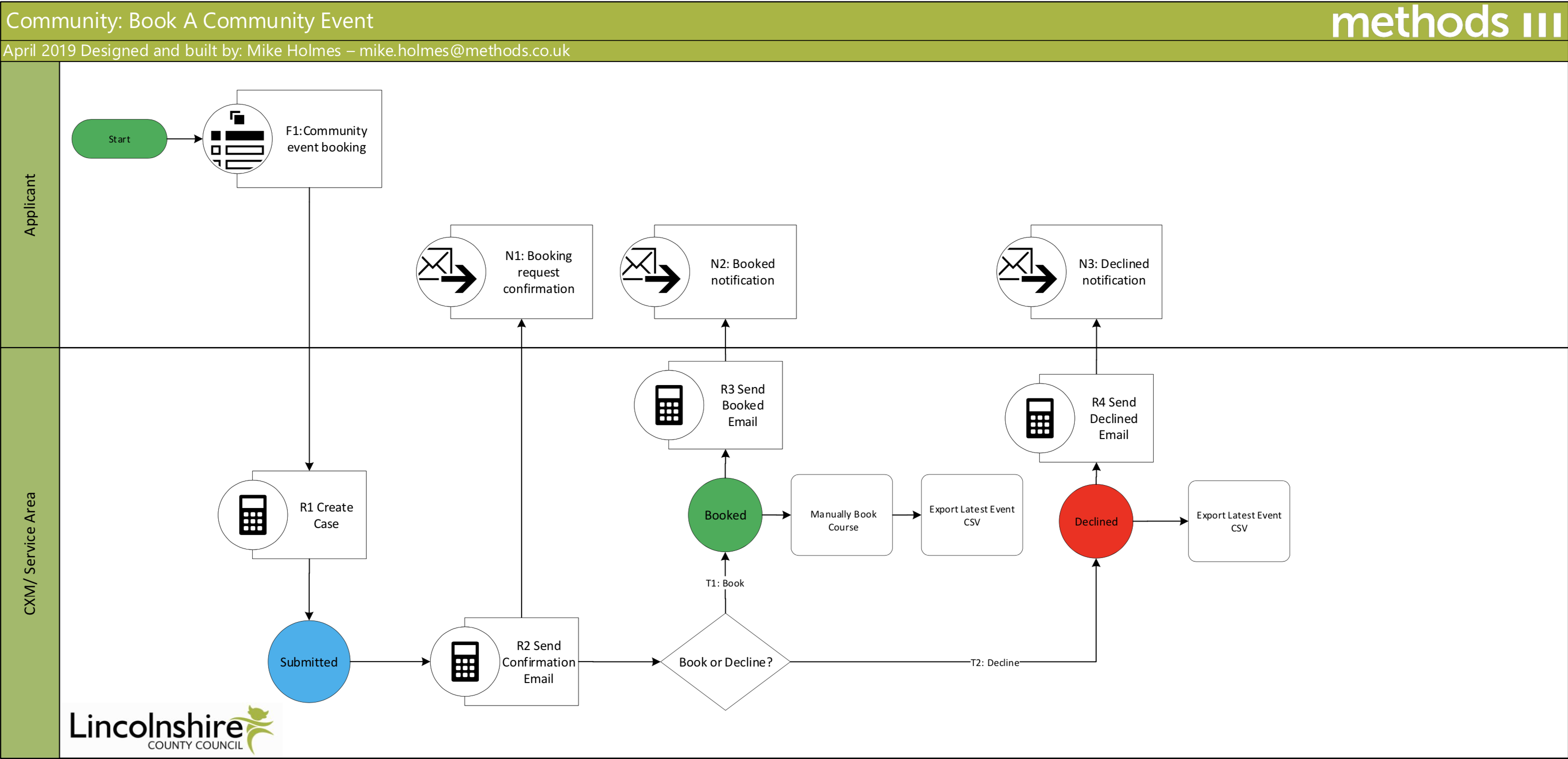Click the F1 Community event booking form icon

pyautogui.click(x=237, y=139)
